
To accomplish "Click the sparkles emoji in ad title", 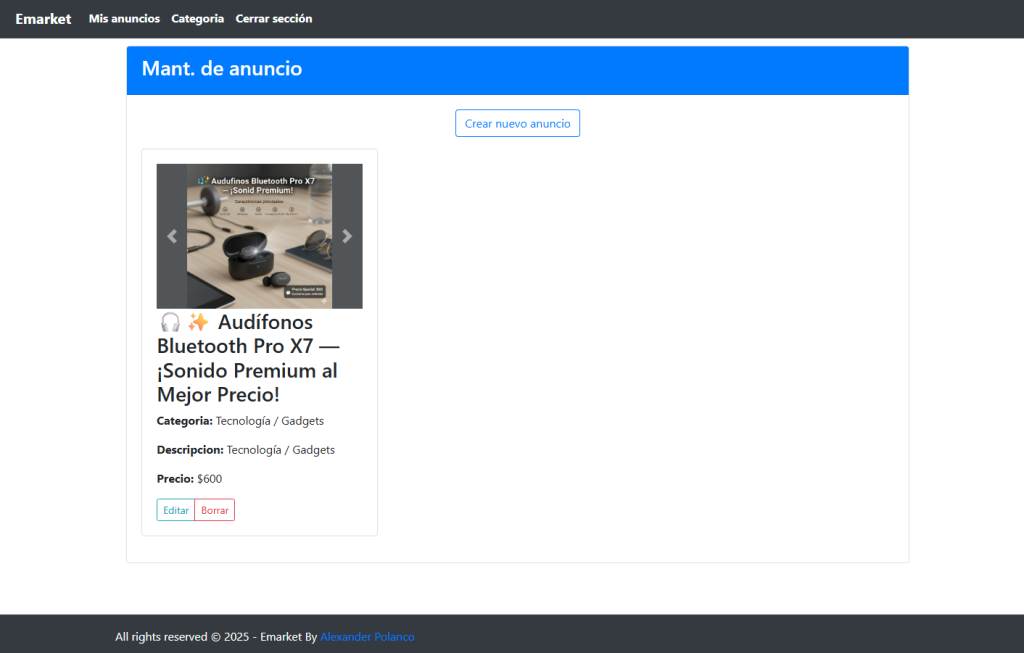I will point(198,322).
